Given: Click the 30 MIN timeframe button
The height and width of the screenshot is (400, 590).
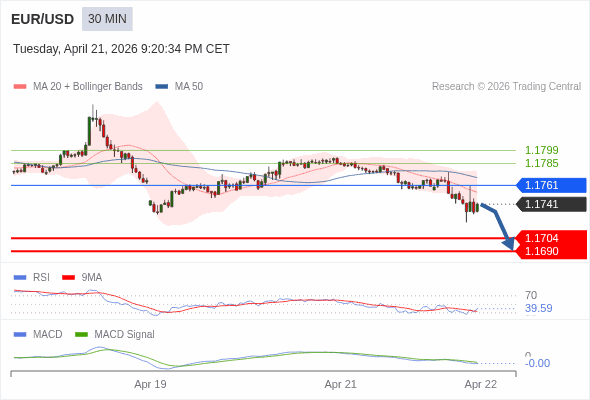Looking at the screenshot, I should click(x=107, y=19).
